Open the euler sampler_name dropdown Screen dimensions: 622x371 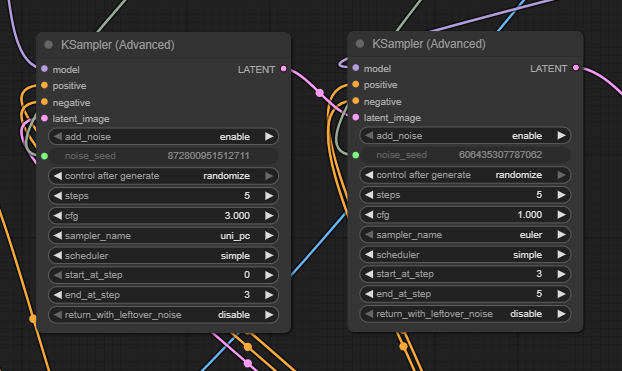[465, 235]
